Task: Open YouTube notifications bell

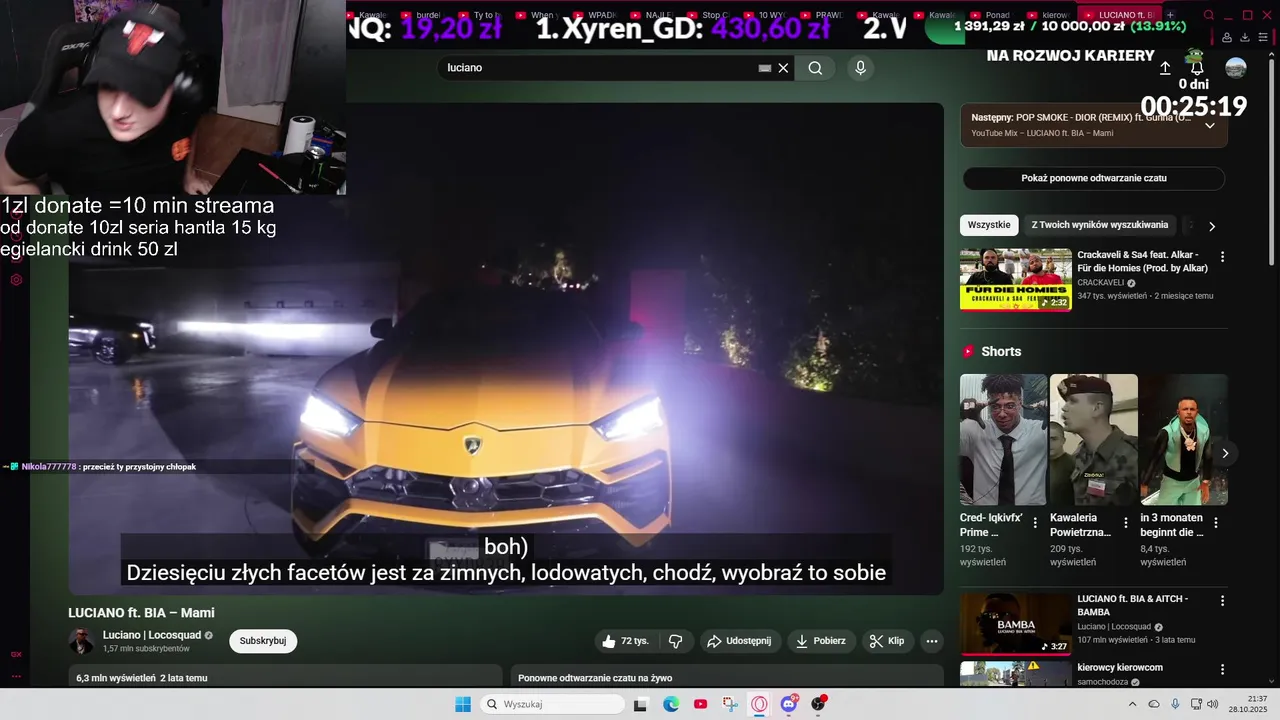Action: (x=1197, y=68)
